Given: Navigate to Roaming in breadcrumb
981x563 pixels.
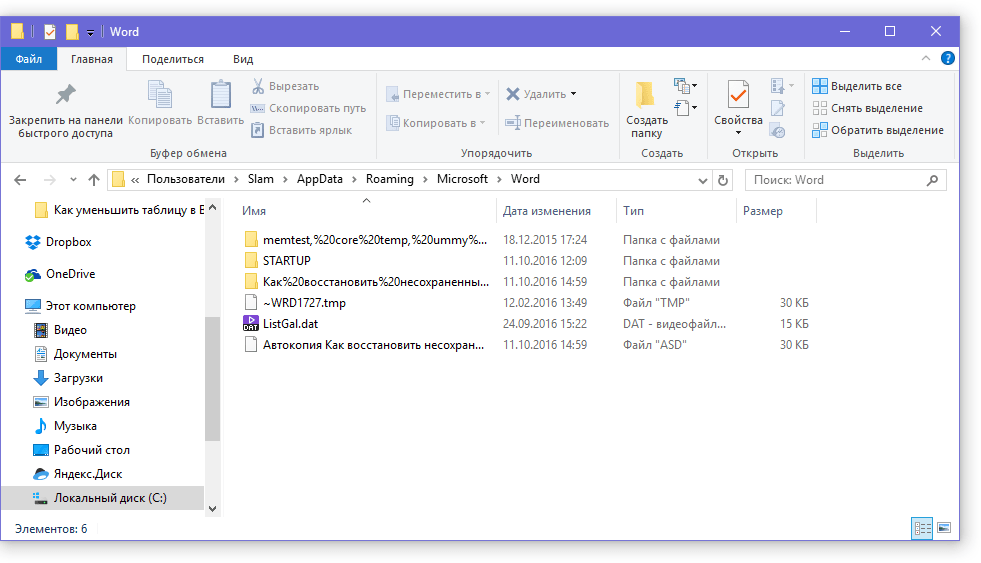Looking at the screenshot, I should click(x=390, y=179).
